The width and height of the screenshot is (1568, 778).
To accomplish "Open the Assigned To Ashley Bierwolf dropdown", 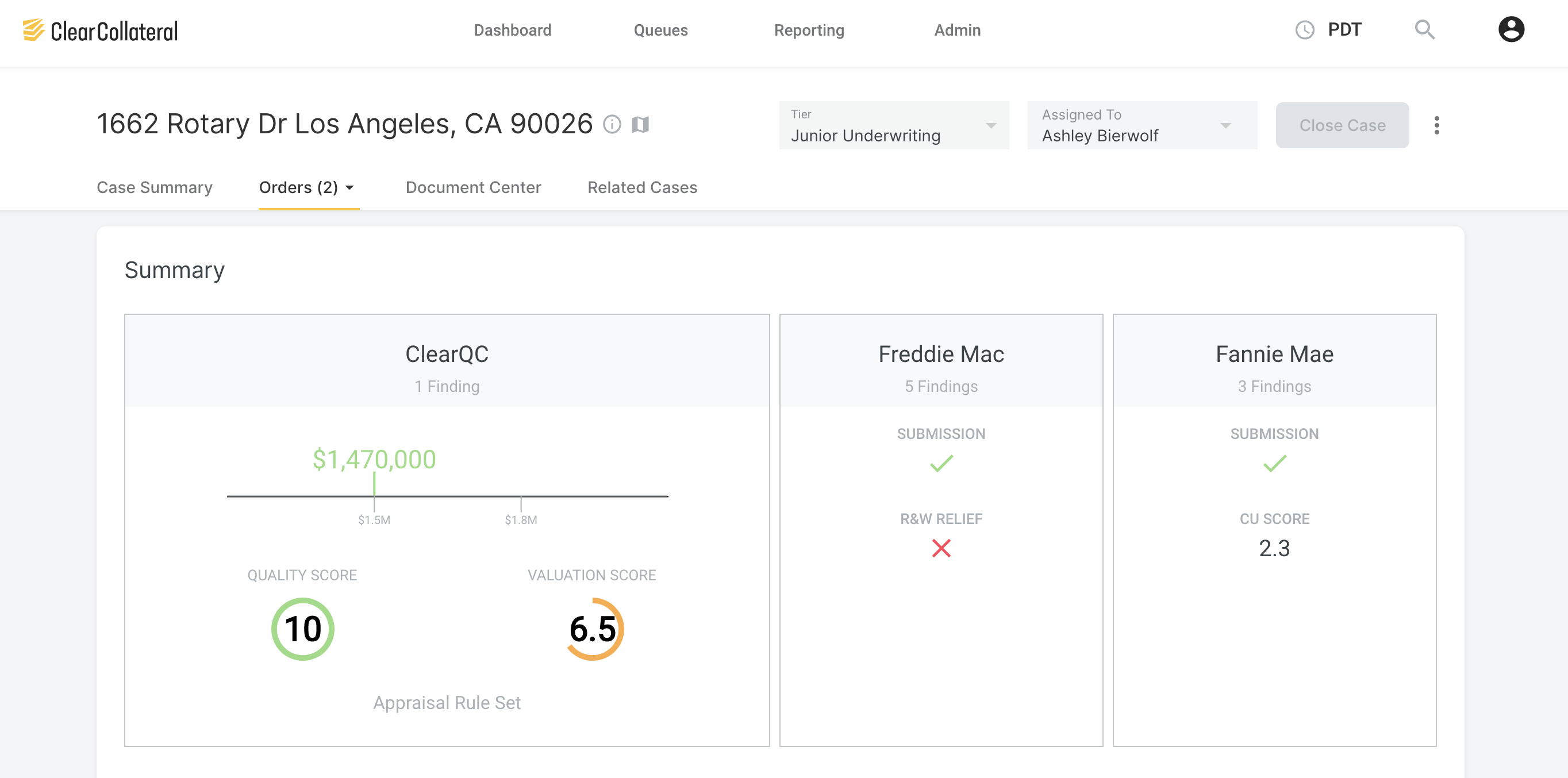I will pos(1142,125).
